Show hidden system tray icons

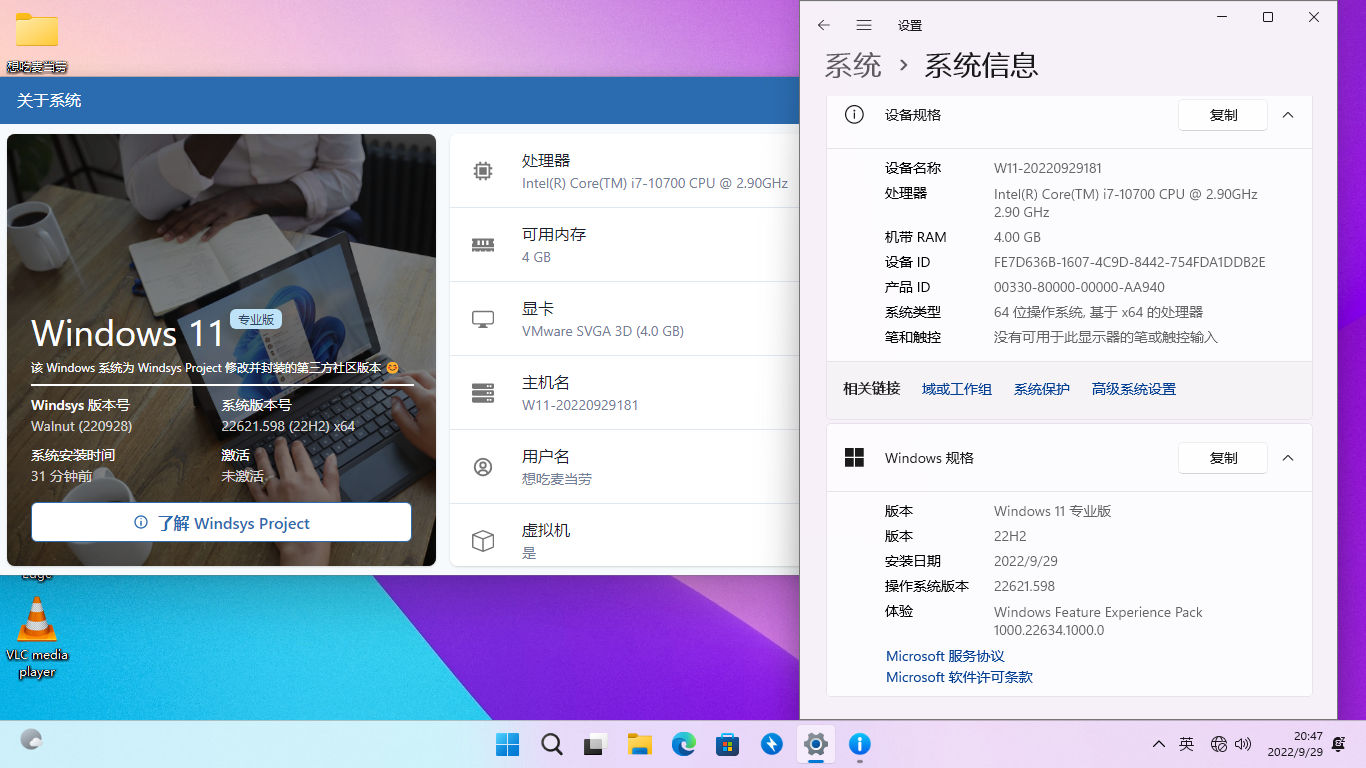[1159, 744]
